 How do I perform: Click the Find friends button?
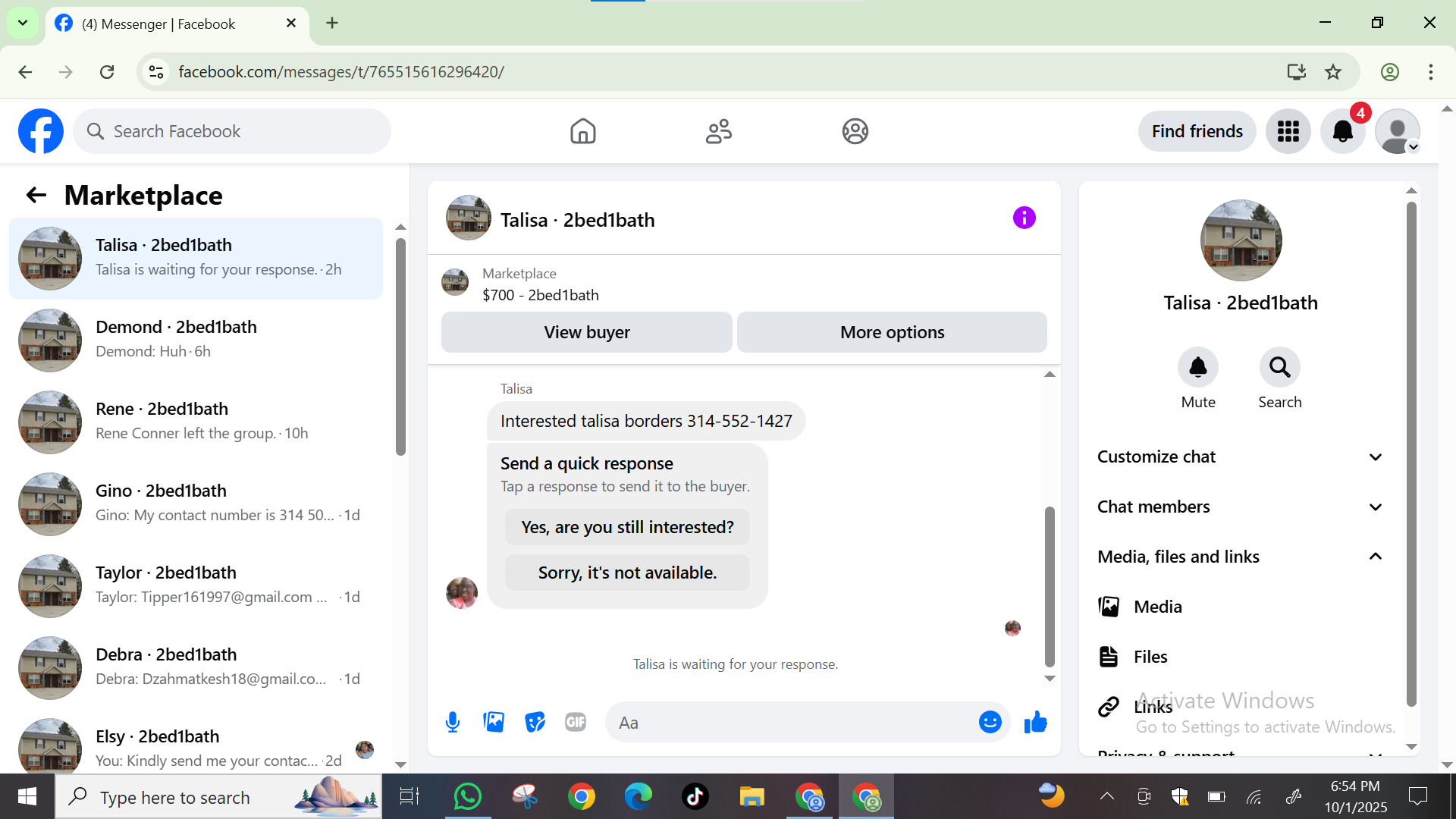click(x=1197, y=131)
